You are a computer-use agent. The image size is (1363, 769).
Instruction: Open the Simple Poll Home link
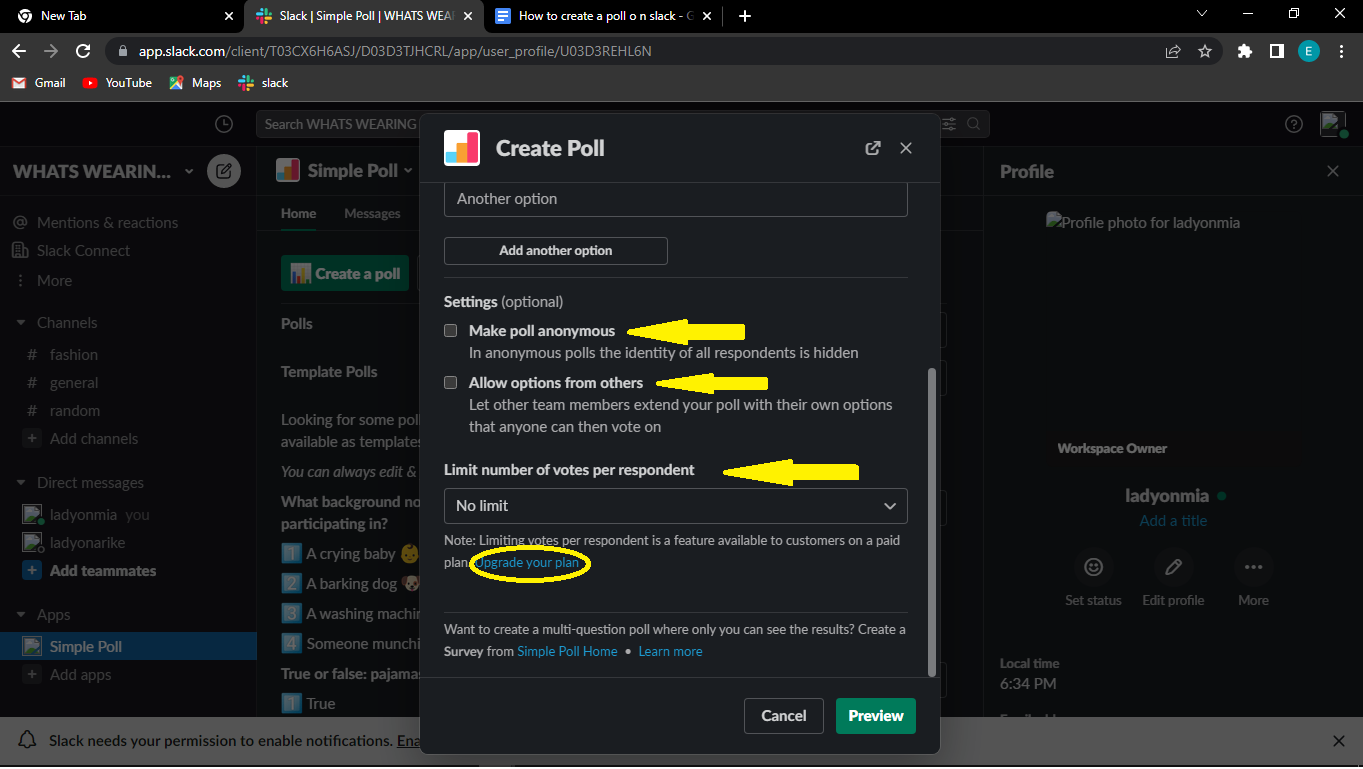coord(567,651)
